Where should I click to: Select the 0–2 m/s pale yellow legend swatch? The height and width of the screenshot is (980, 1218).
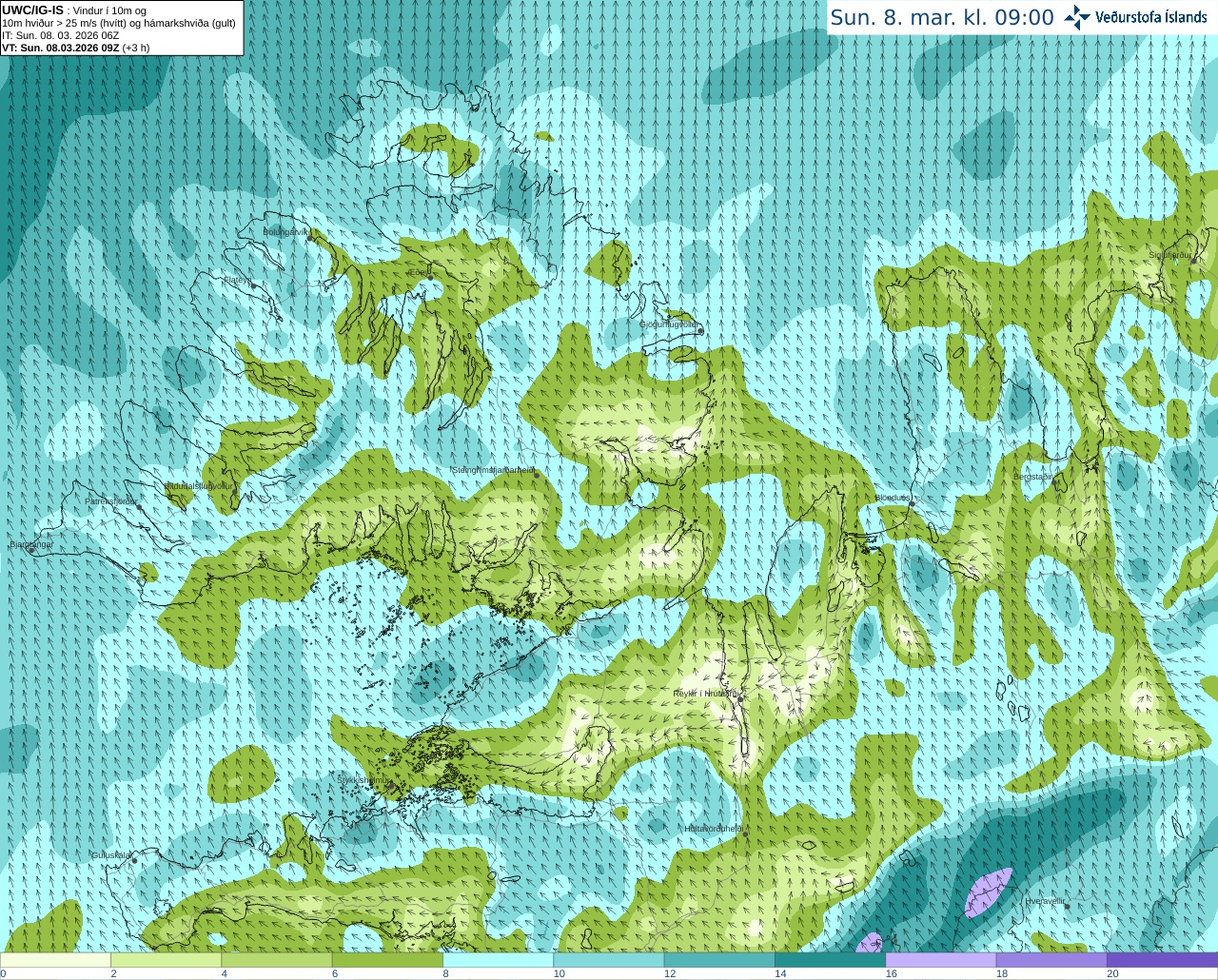pyautogui.click(x=55, y=960)
